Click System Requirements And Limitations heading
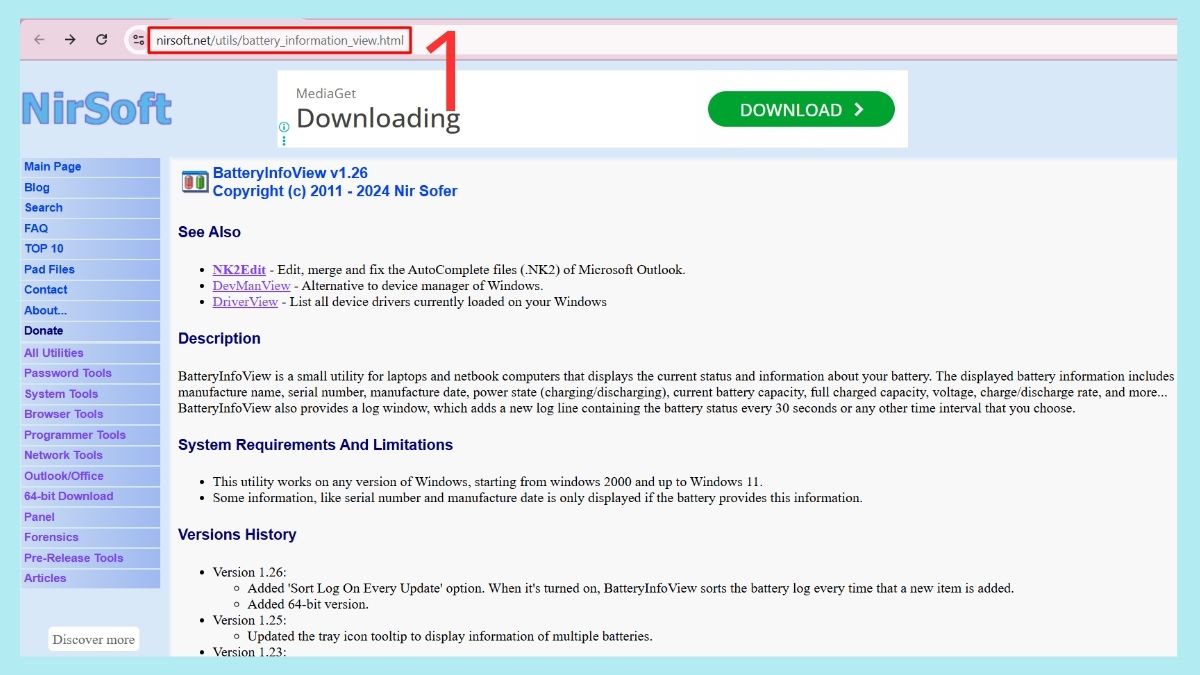 click(x=315, y=445)
